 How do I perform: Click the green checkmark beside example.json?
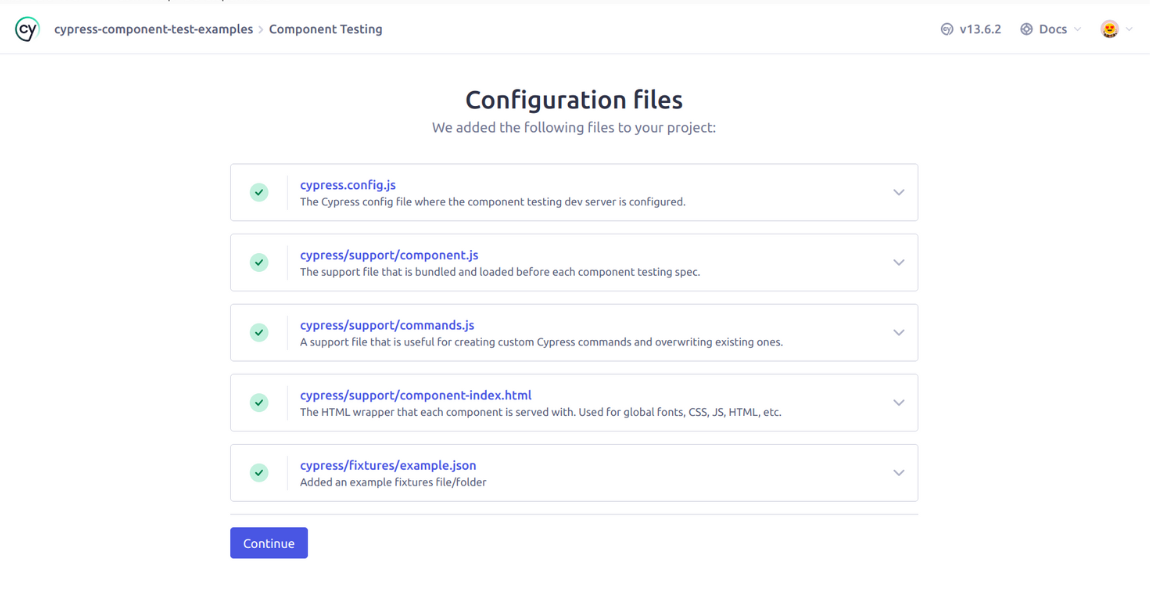pos(259,472)
